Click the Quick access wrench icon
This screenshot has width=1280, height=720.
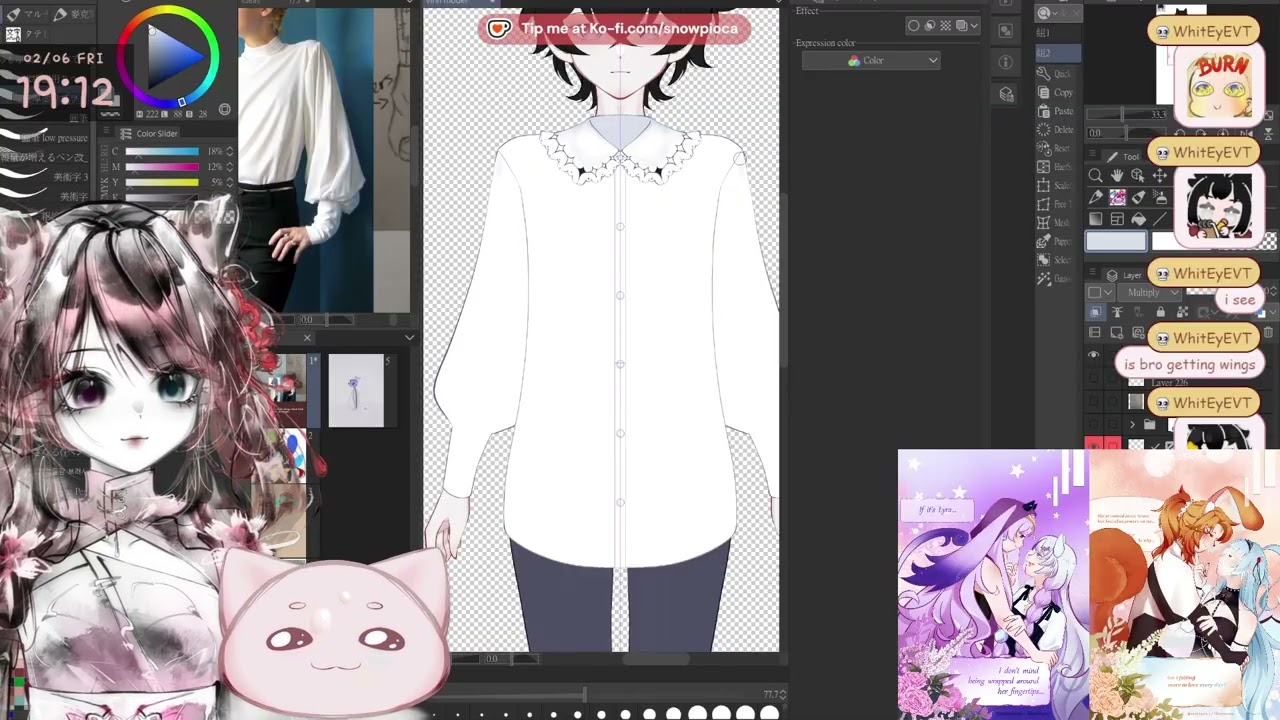click(1043, 74)
